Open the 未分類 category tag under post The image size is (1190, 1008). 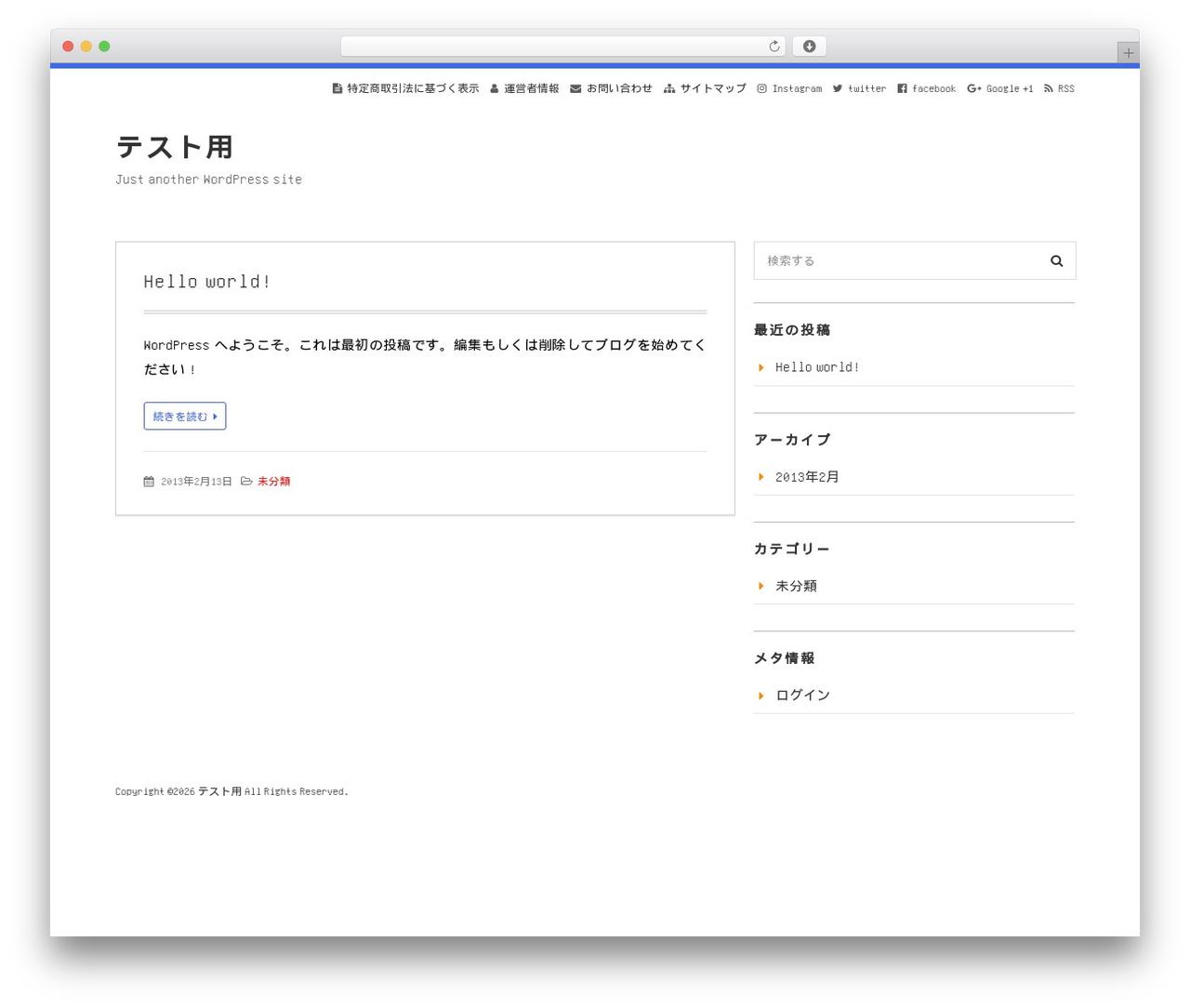click(273, 482)
